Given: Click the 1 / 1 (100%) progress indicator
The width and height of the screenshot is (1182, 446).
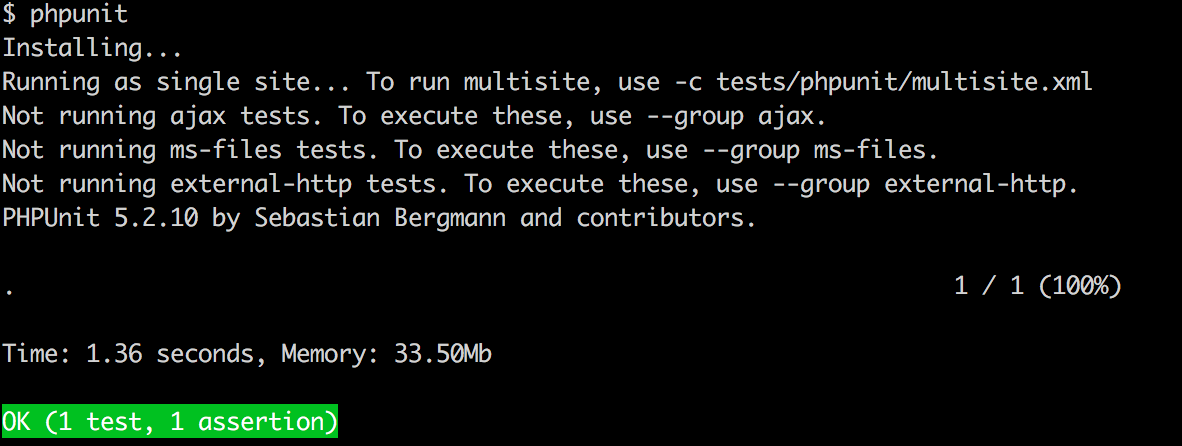Looking at the screenshot, I should click(x=1037, y=286).
